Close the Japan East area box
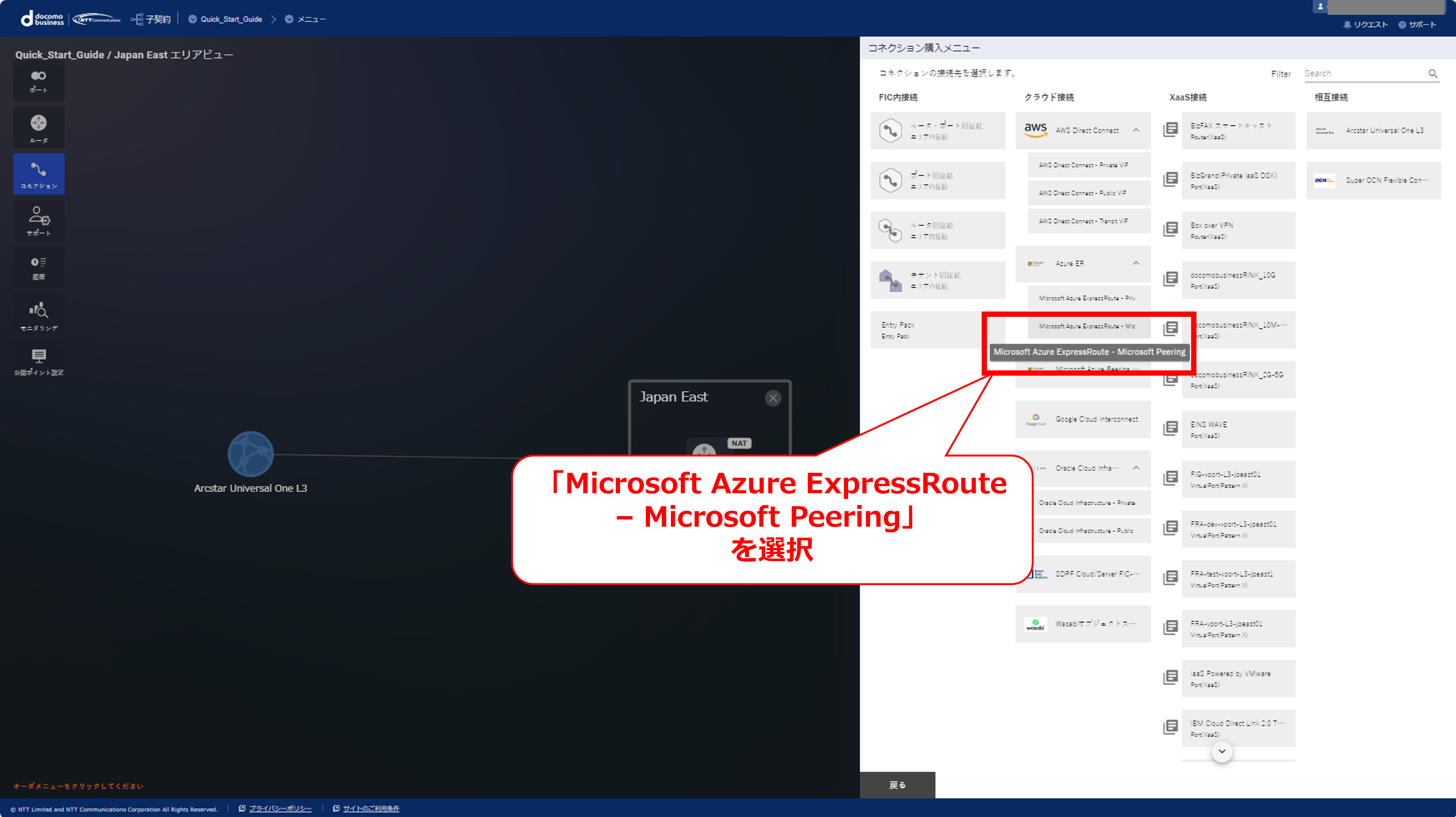 click(773, 398)
